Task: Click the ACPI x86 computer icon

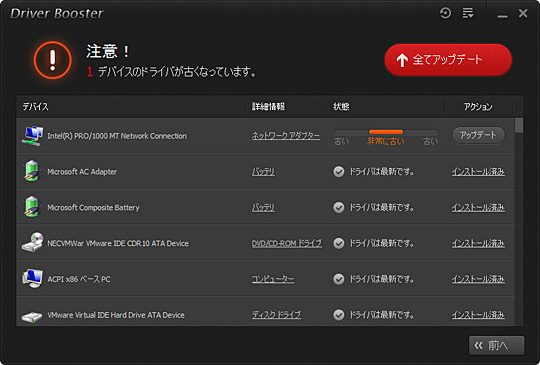Action: coord(32,278)
